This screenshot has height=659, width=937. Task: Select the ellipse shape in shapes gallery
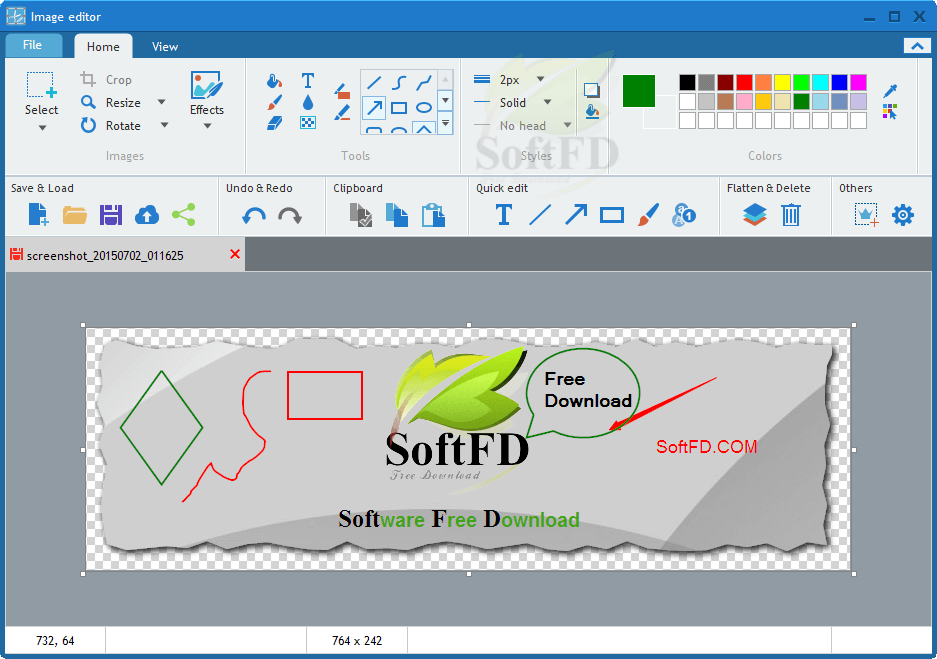pos(424,108)
